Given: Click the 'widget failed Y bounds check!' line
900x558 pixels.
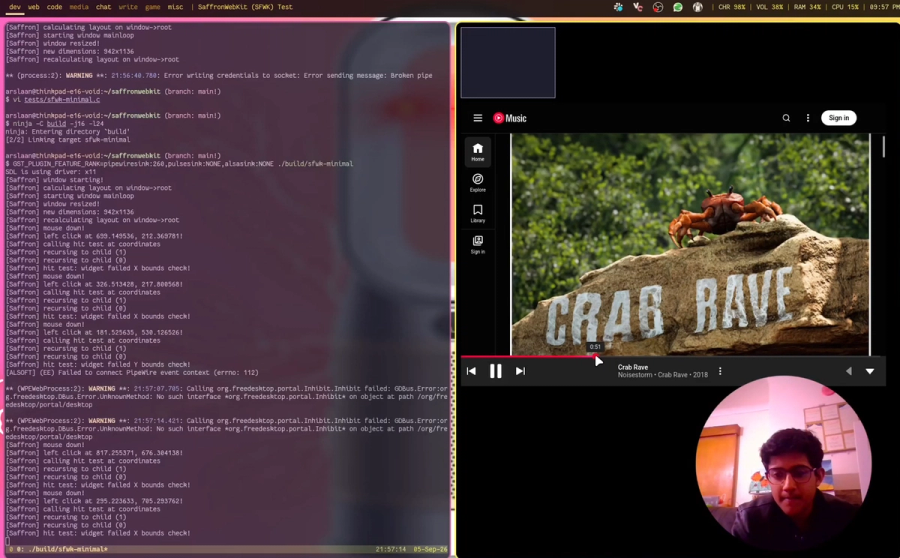Looking at the screenshot, I should point(98,365).
